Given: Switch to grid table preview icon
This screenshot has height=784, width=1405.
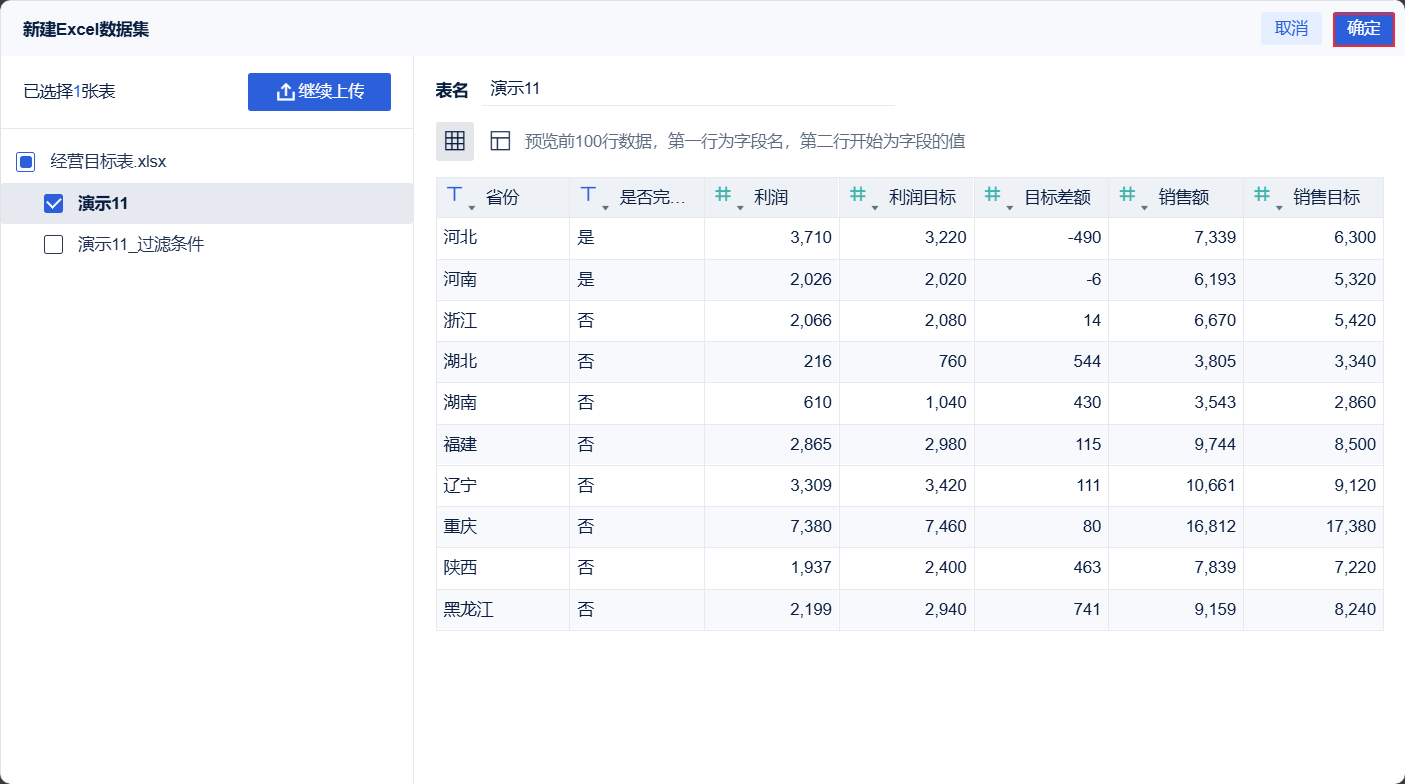Looking at the screenshot, I should 455,141.
